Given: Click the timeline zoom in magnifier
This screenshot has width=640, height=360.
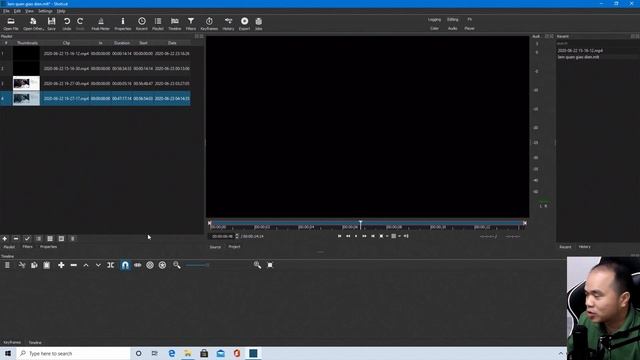Looking at the screenshot, I should pos(257,265).
